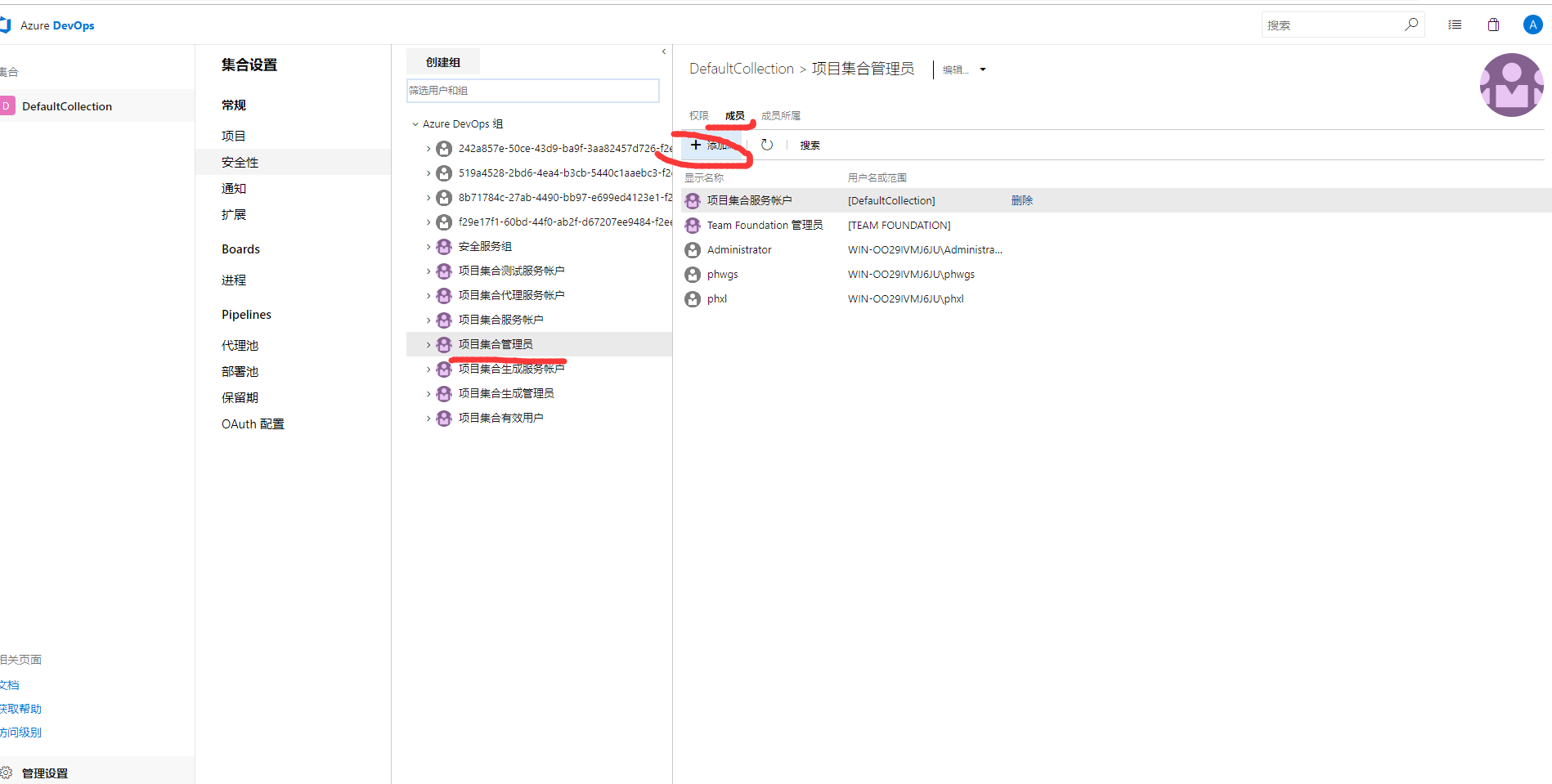
Task: Click the search magnifier icon at top
Action: pos(1411,25)
